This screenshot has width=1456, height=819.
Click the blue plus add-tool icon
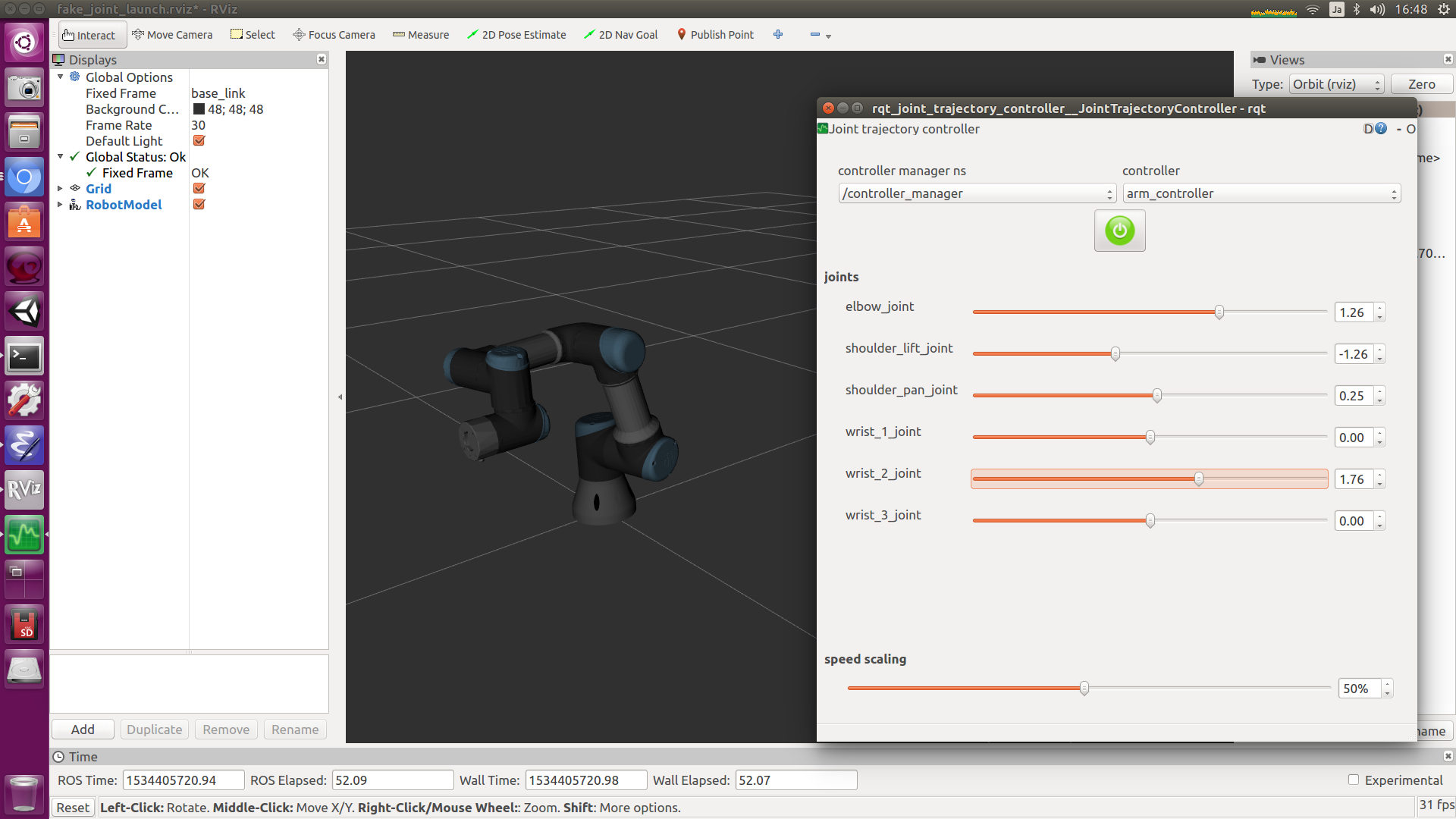click(x=778, y=35)
